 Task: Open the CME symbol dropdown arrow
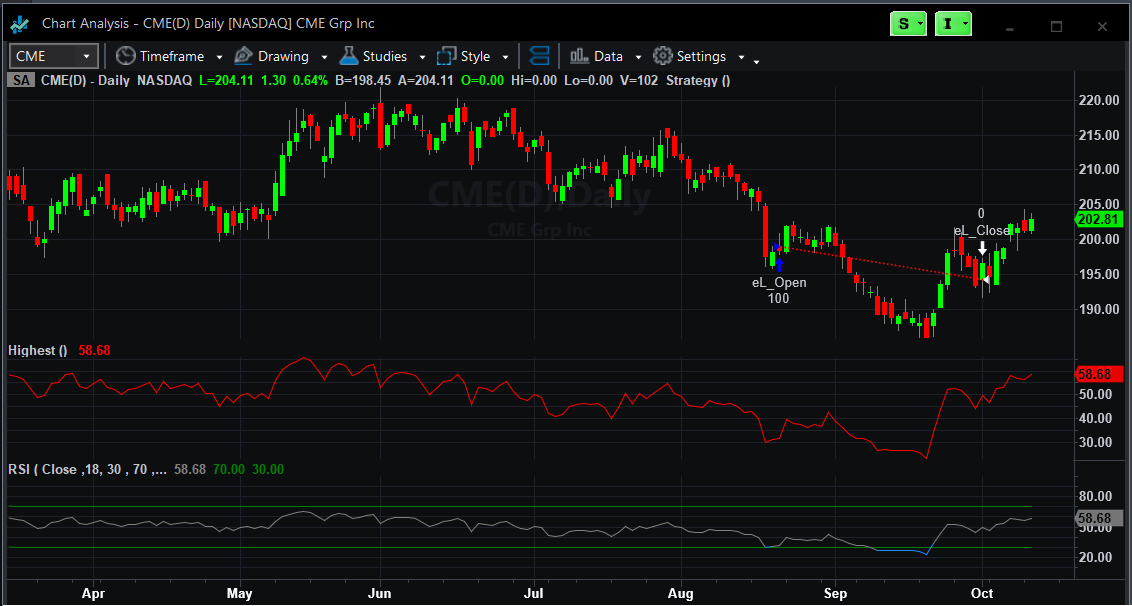click(x=87, y=56)
